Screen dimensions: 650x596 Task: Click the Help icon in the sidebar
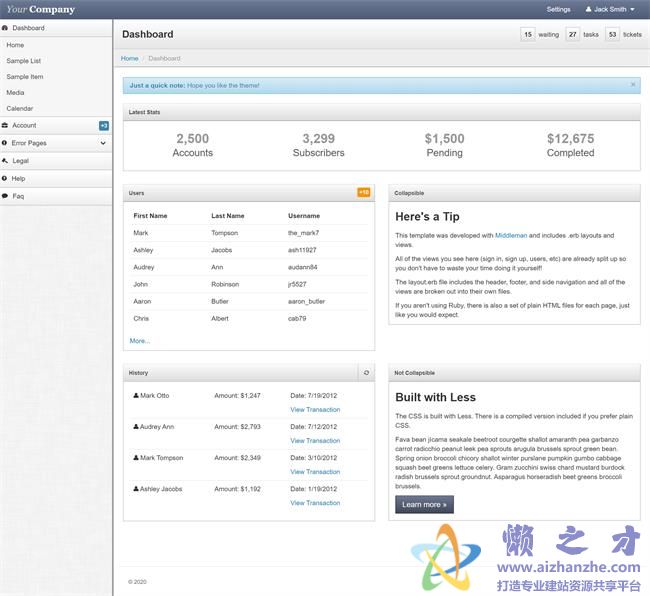point(5,178)
